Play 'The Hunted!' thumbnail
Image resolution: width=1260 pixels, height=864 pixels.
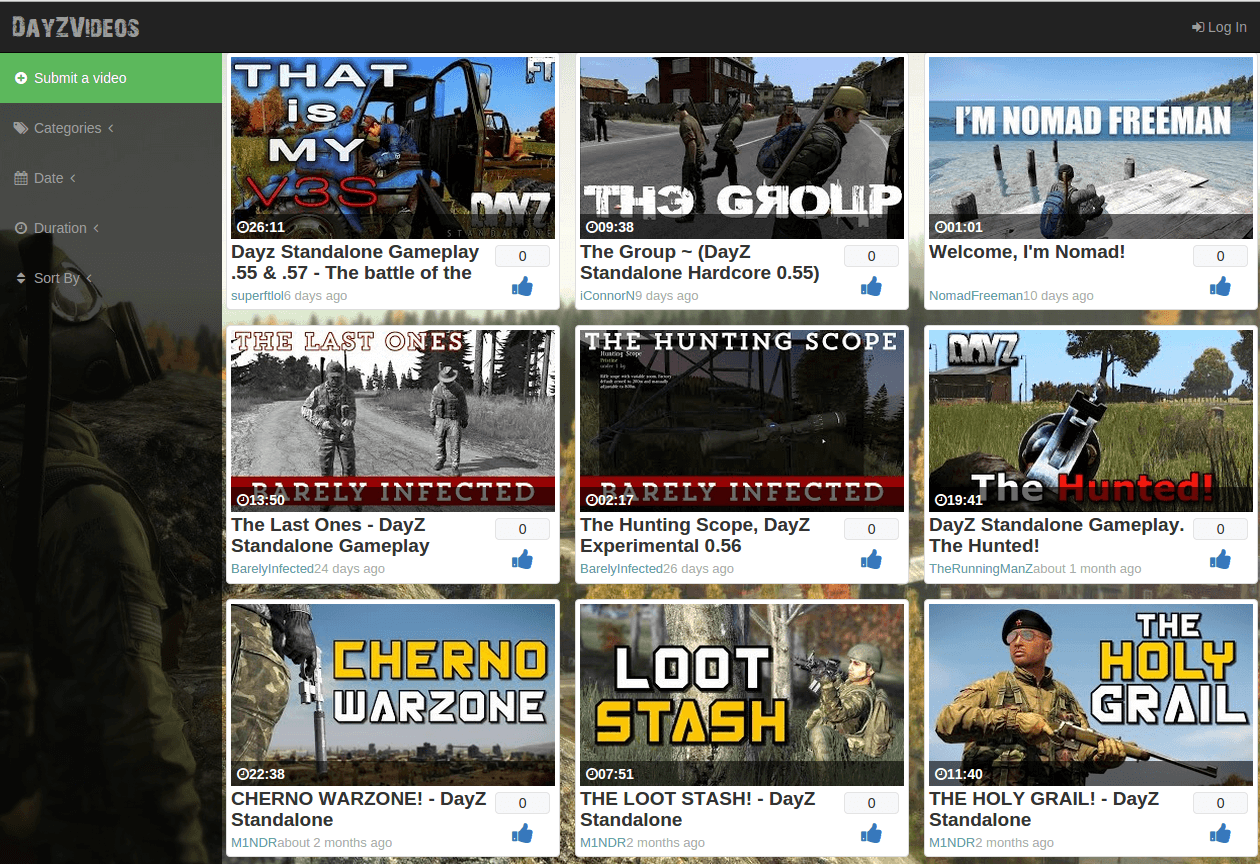click(1091, 421)
